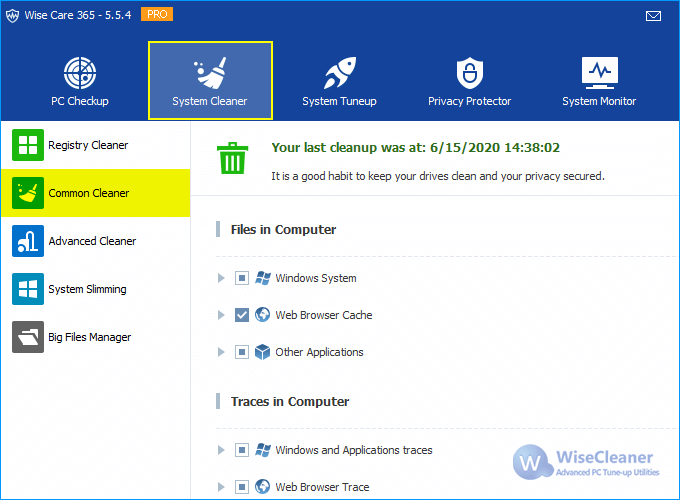This screenshot has width=680, height=500.
Task: Expand the Web Browser Cache node
Action: pos(221,315)
